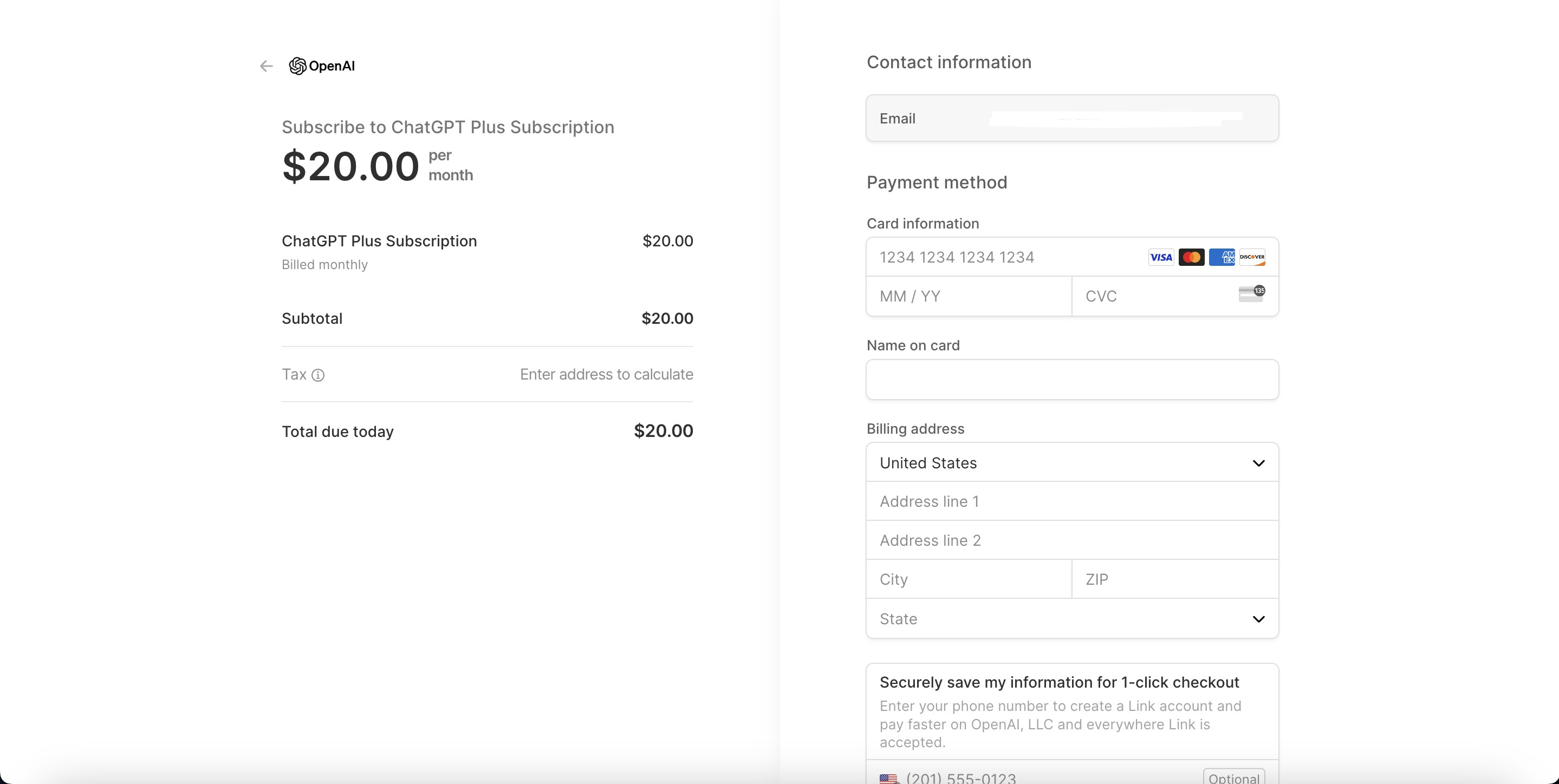Click the City field
The width and height of the screenshot is (1559, 784).
(x=969, y=579)
